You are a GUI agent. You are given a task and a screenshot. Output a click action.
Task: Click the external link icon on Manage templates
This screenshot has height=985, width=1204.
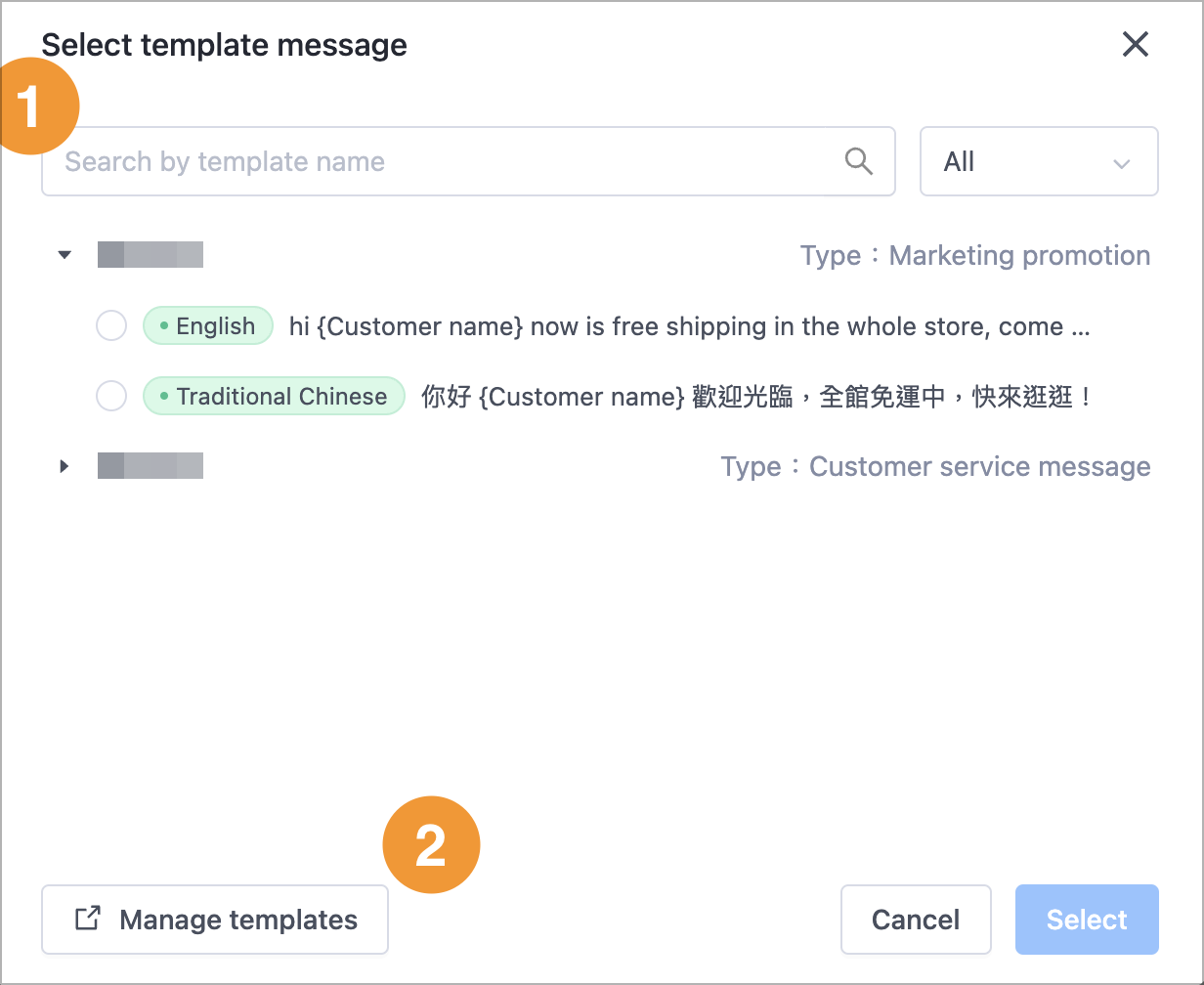click(88, 919)
